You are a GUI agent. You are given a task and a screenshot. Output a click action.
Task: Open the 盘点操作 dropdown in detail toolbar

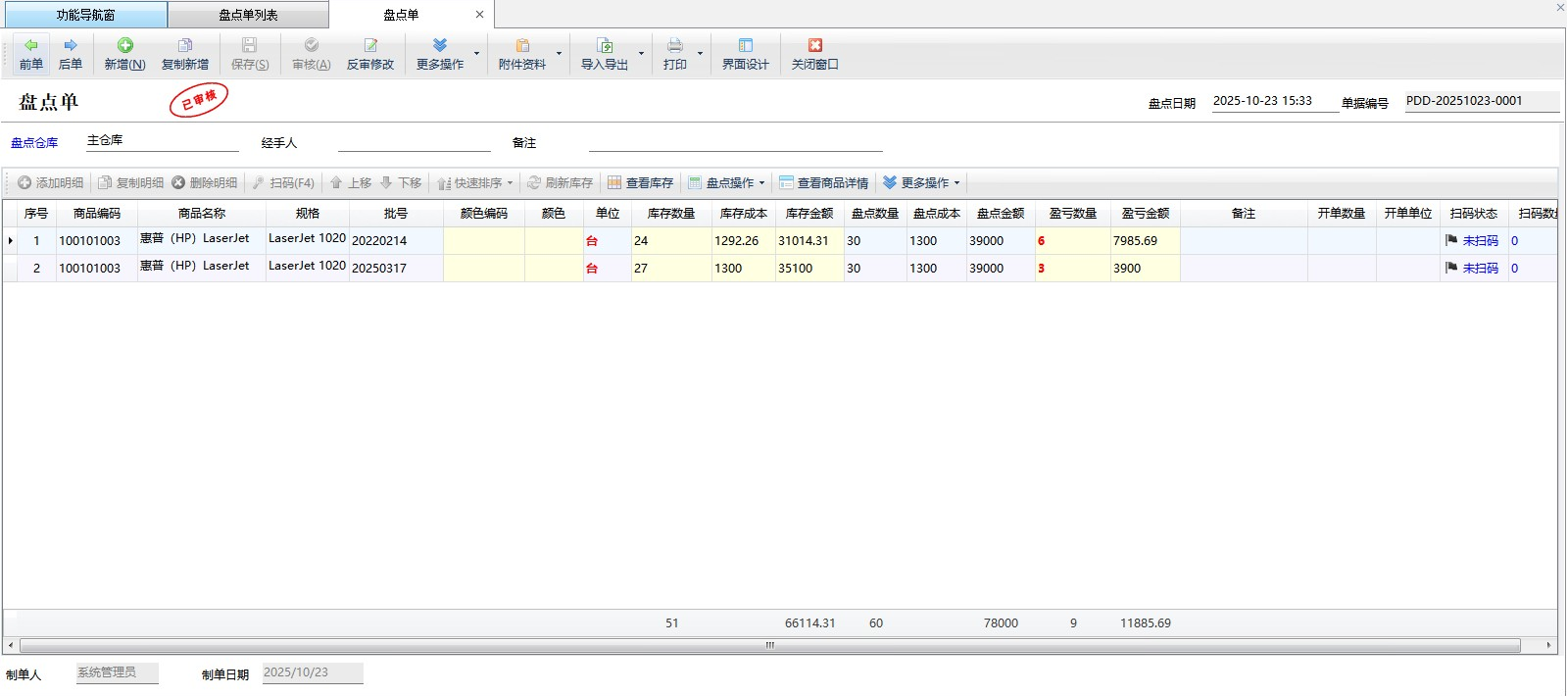(726, 183)
